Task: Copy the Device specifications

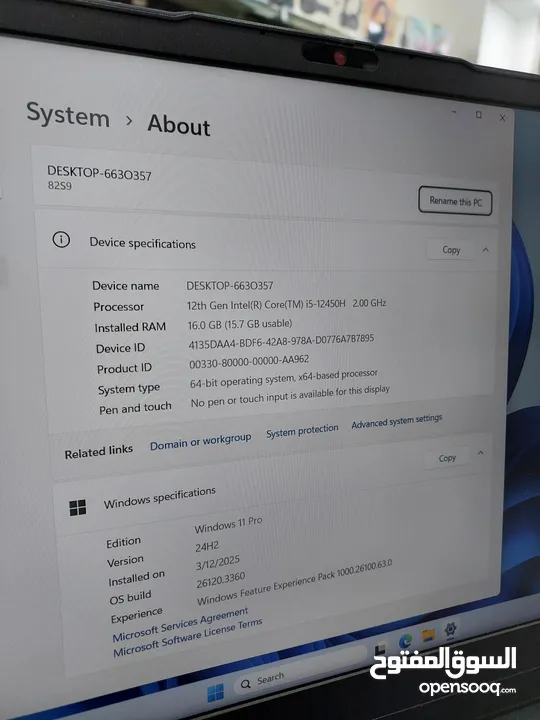Action: pos(450,249)
